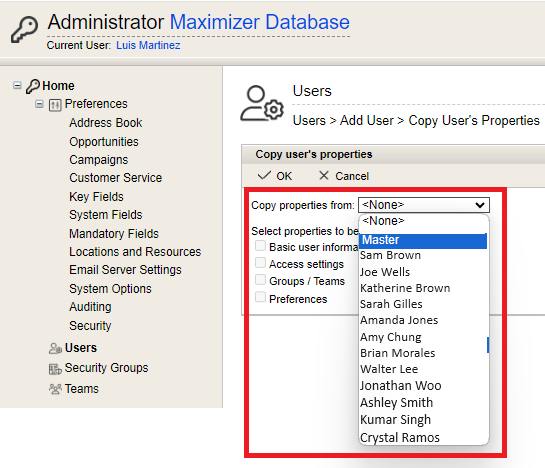Tick the Groups / Teams checkbox

click(x=260, y=280)
